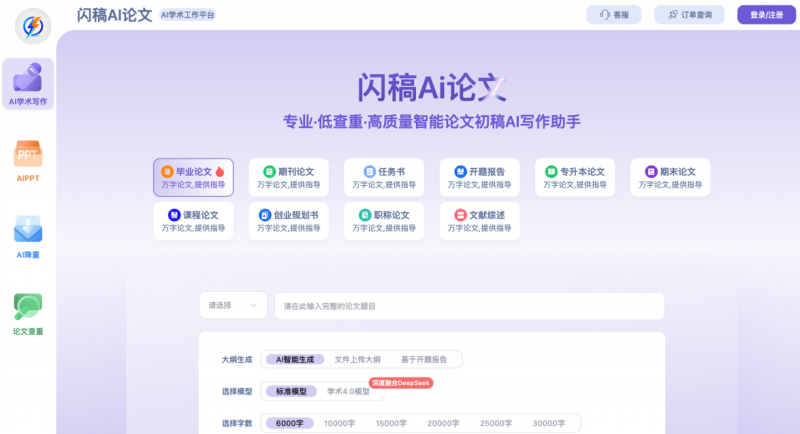Select the 期末论文 card
Screen dimensions: 800x434
click(670, 177)
